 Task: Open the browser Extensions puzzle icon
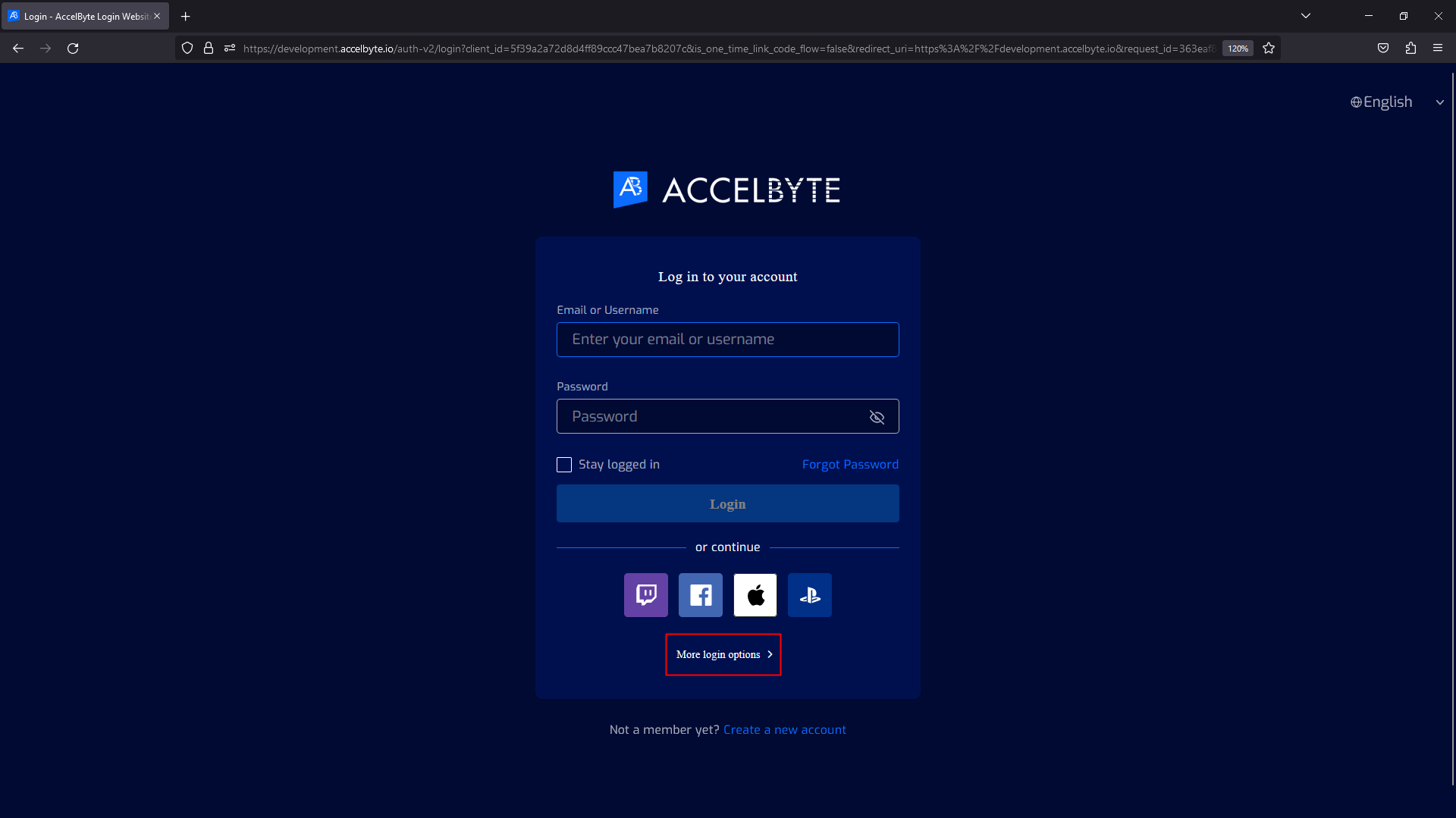[x=1410, y=49]
